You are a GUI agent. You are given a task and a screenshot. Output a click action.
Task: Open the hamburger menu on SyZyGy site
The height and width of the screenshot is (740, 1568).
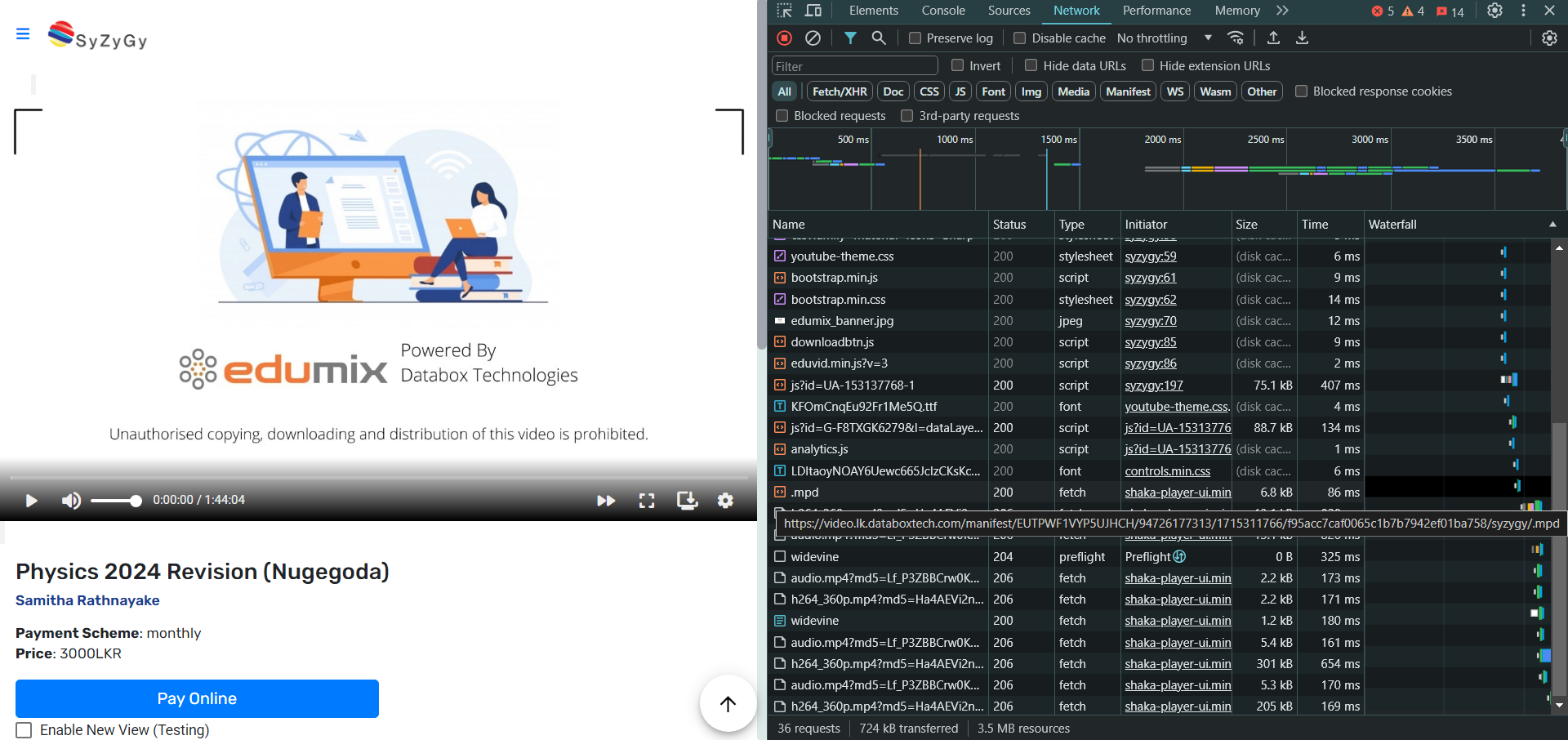click(x=23, y=33)
